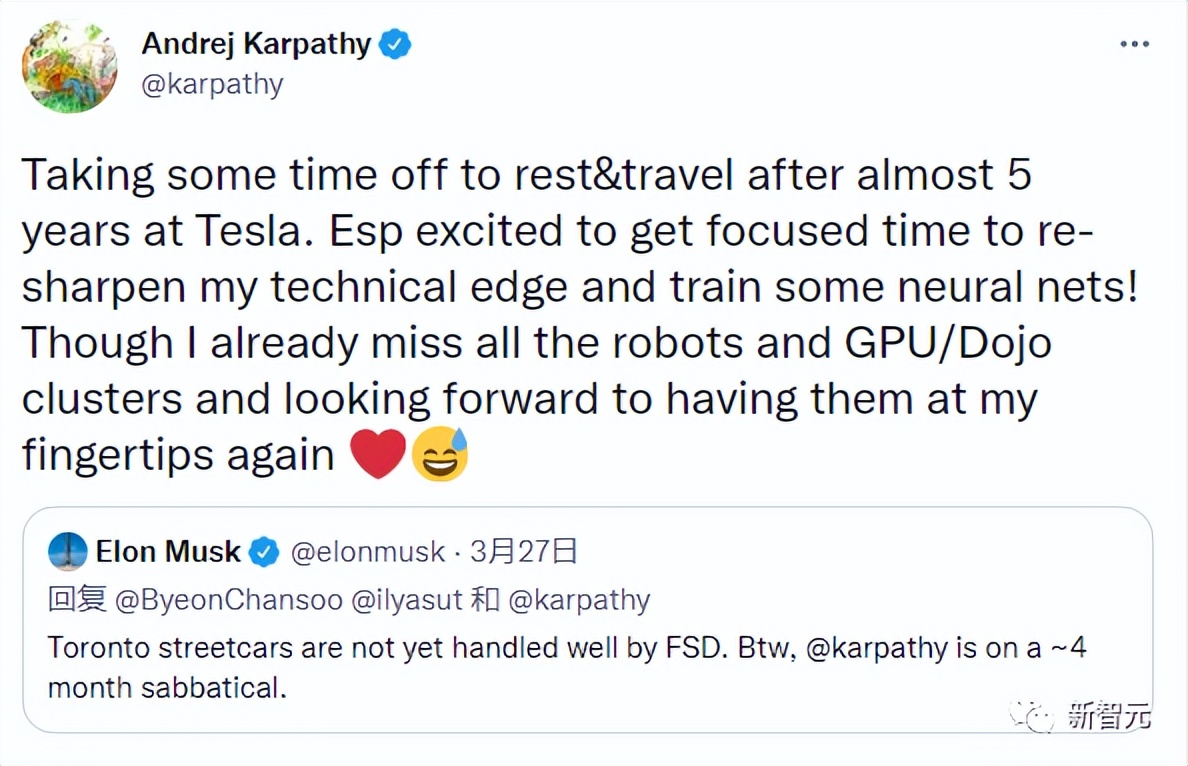The height and width of the screenshot is (766, 1188).
Task: Click the name Elon Musk in quoted tweet
Action: click(168, 551)
